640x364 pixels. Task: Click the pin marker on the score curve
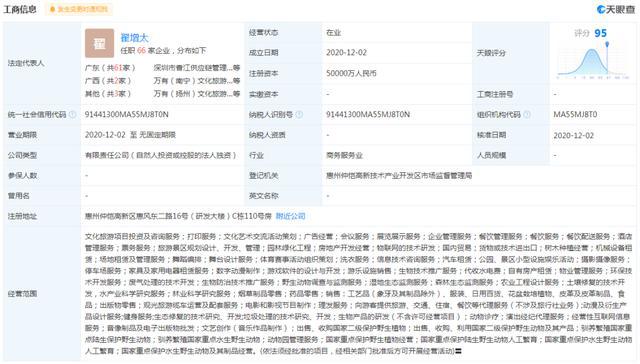607,44
